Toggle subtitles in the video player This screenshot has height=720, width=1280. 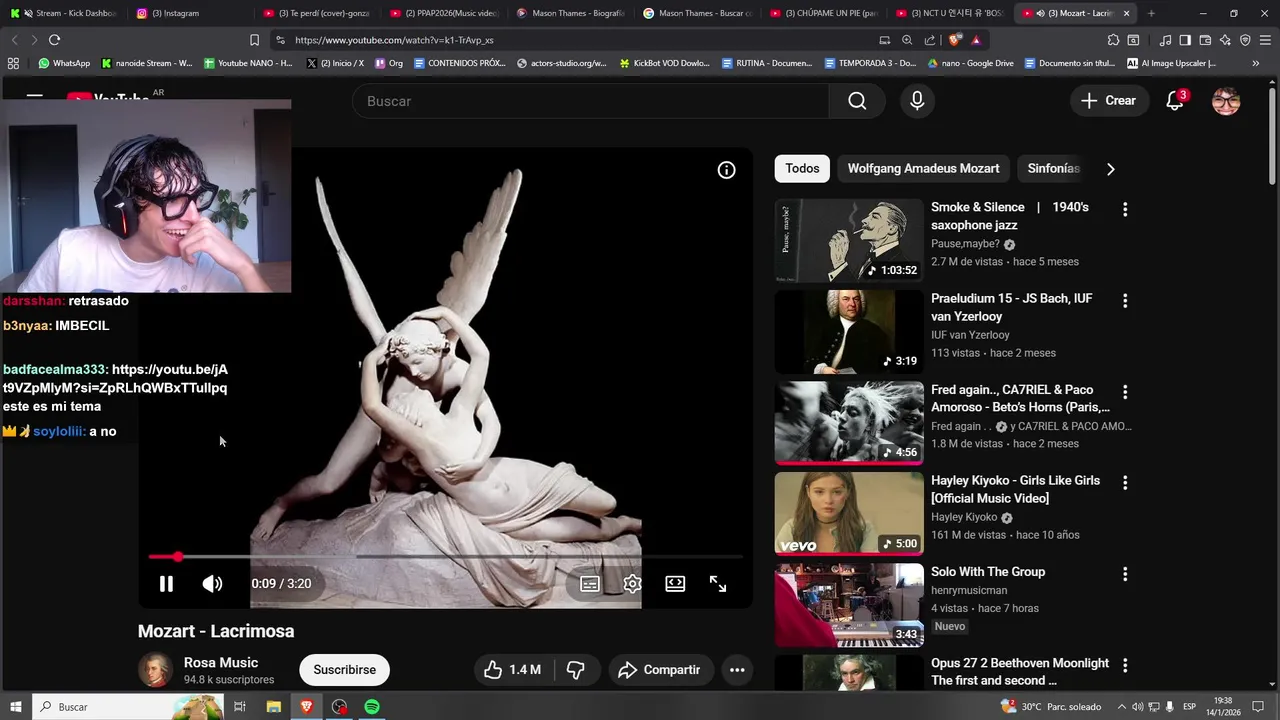point(590,584)
